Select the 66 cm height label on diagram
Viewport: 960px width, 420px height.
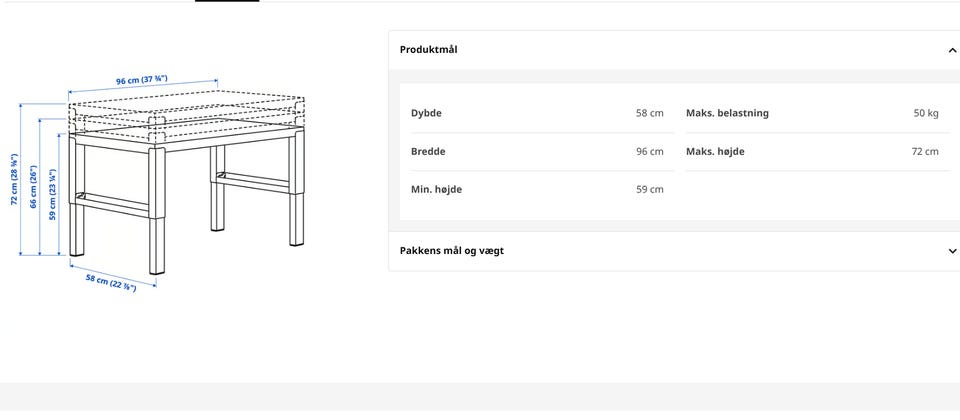(x=34, y=187)
